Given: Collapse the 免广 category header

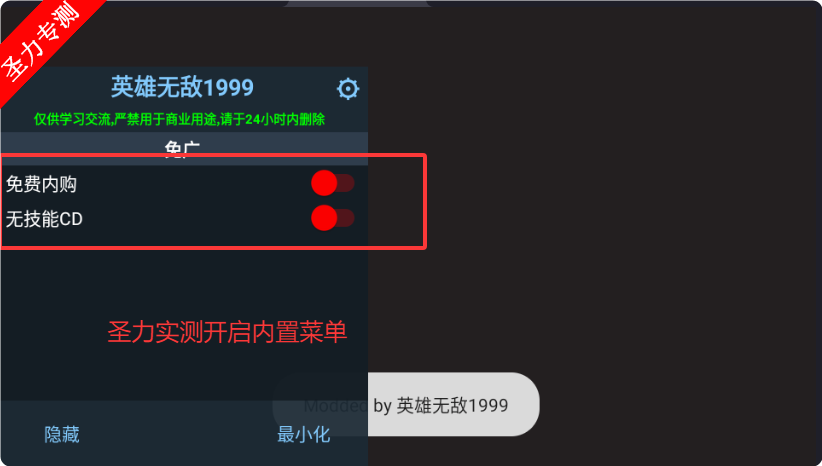Looking at the screenshot, I should pos(184,148).
